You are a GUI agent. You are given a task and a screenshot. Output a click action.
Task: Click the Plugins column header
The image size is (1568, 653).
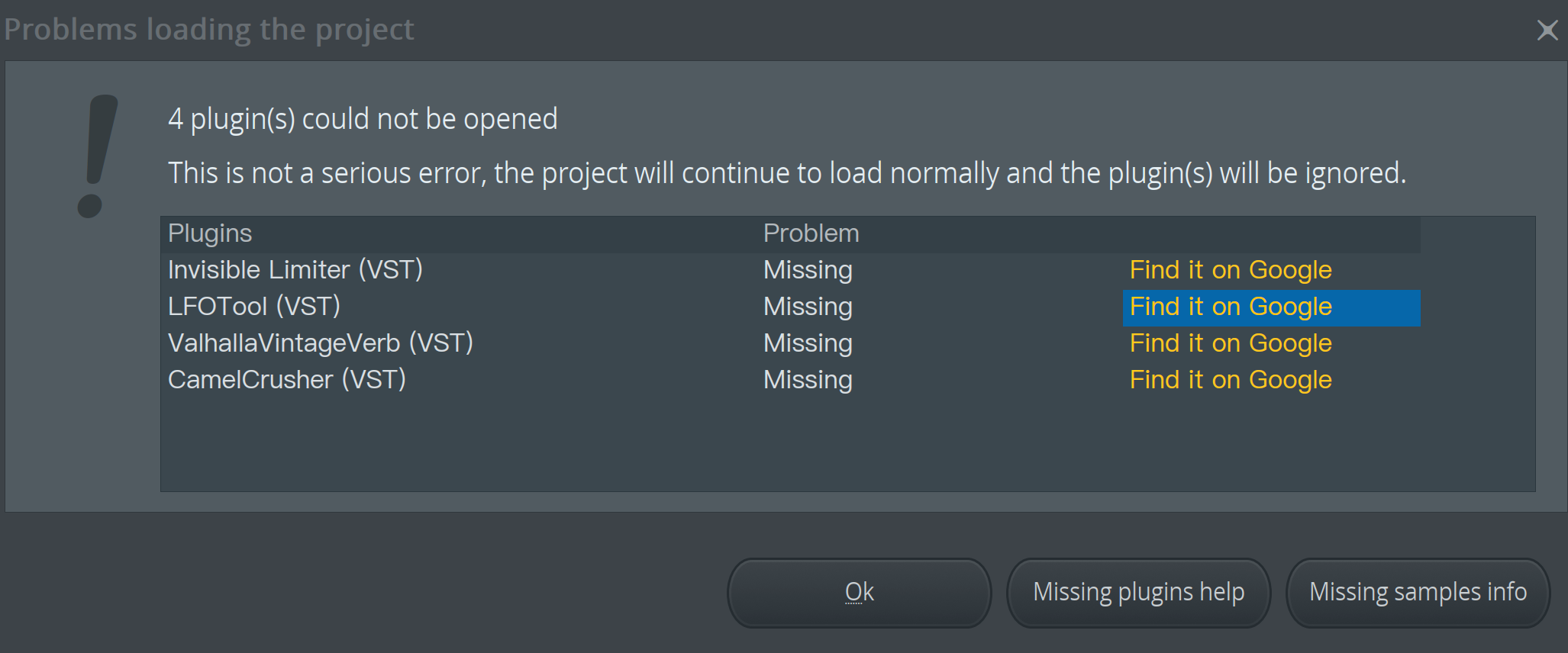210,233
